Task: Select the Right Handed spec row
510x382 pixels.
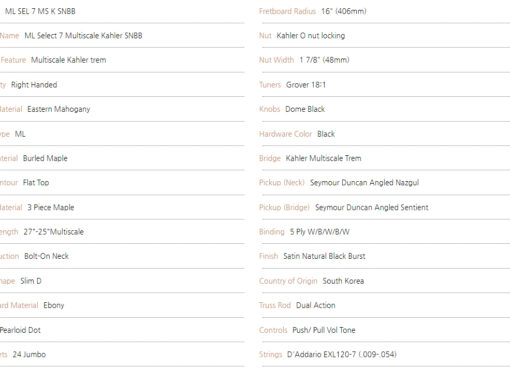Action: click(122, 85)
